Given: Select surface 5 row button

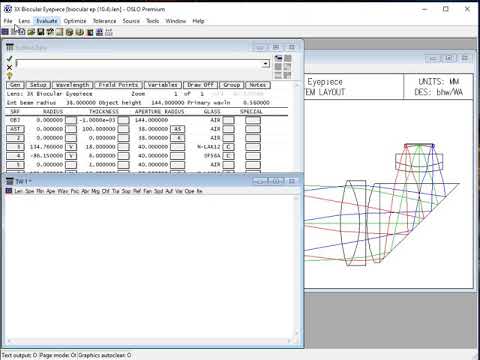Looking at the screenshot, I should click(15, 165).
